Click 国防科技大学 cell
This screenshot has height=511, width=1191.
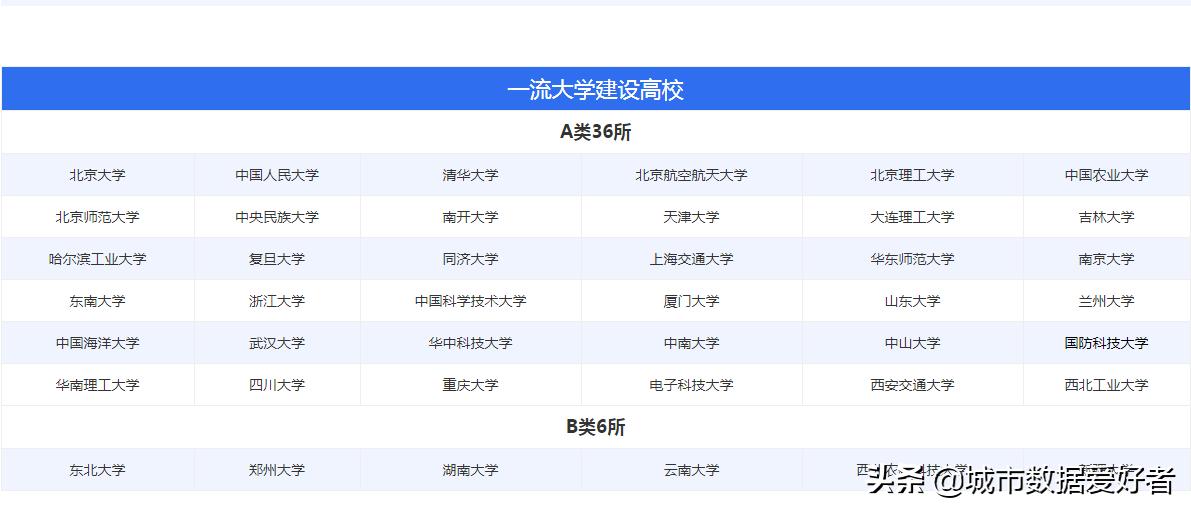pos(1106,343)
